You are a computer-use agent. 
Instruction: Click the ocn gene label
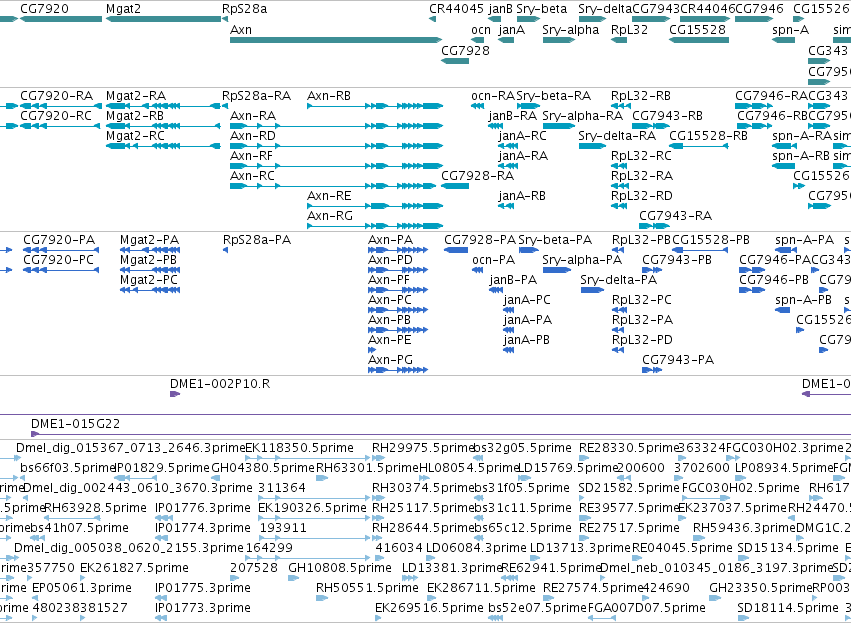[481, 30]
